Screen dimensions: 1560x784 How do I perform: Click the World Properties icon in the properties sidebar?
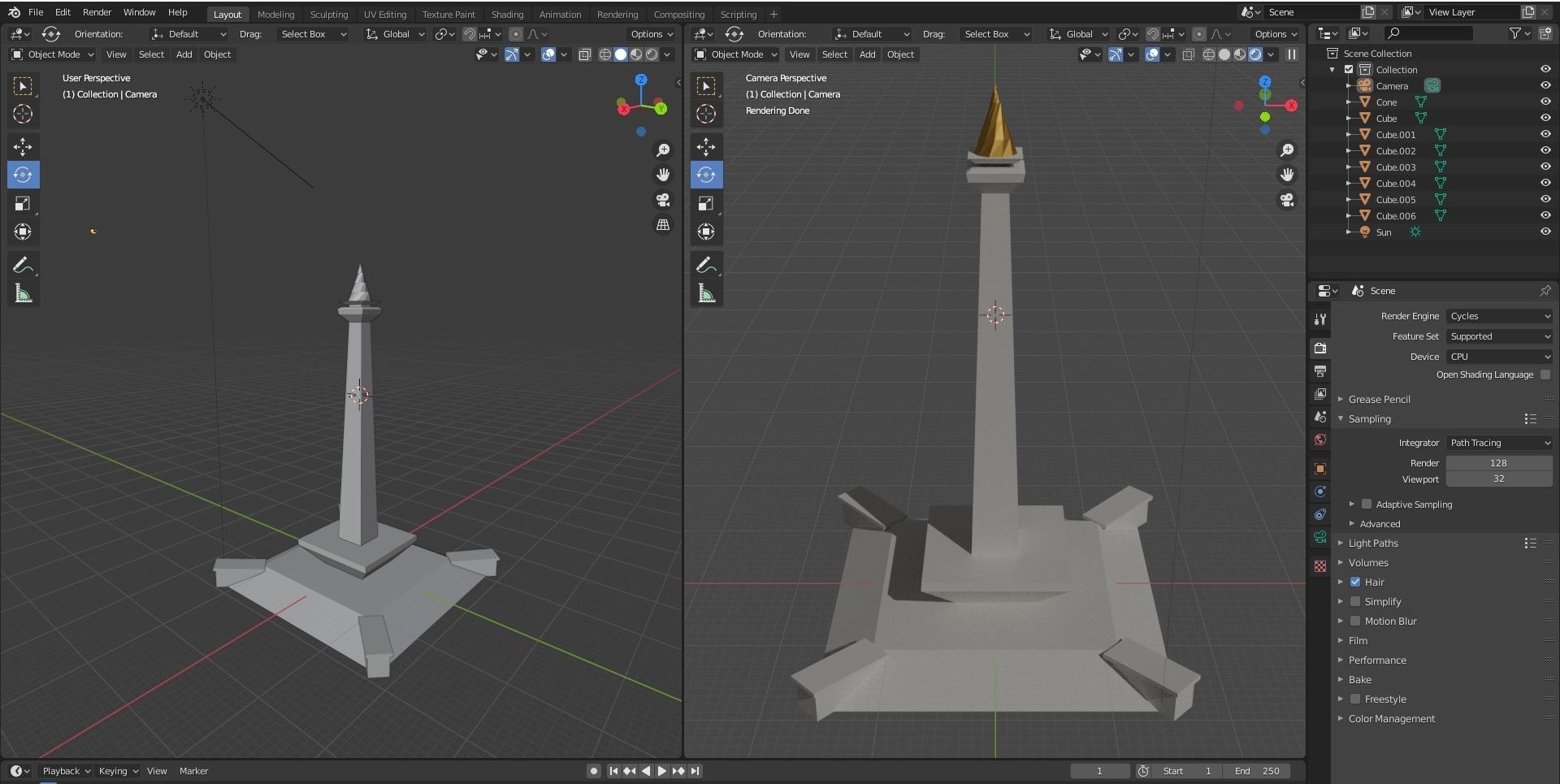pos(1319,440)
